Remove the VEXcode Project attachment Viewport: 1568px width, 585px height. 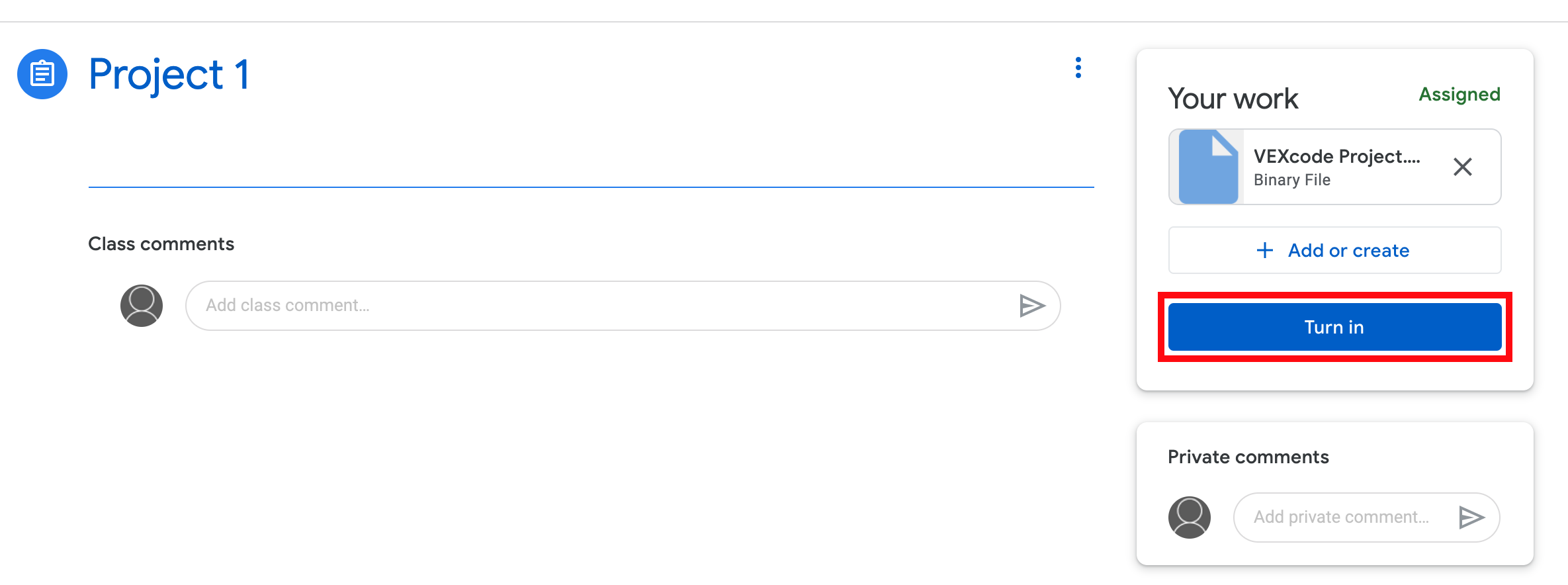(x=1463, y=167)
